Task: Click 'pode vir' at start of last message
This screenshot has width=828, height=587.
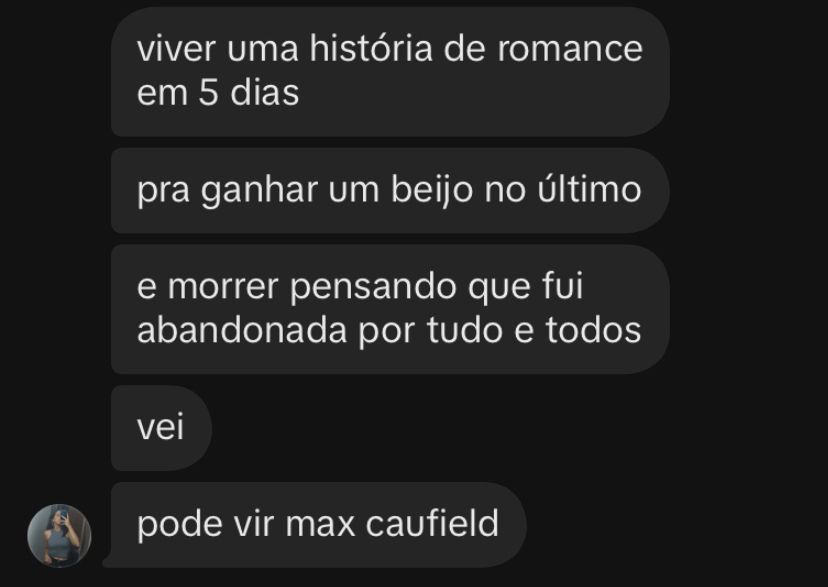Action: (206, 525)
